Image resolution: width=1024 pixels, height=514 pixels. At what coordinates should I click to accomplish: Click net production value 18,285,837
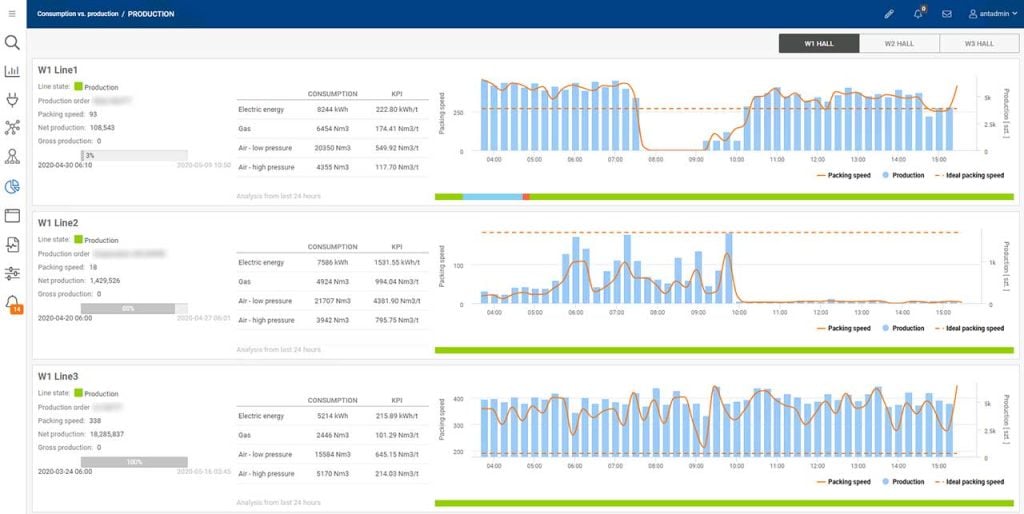[106, 434]
